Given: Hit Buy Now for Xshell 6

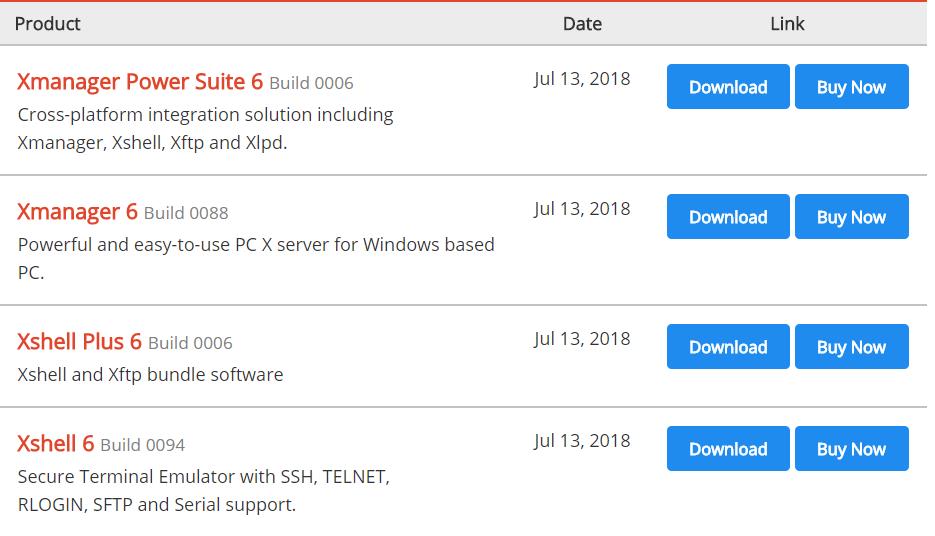Looking at the screenshot, I should point(851,449).
